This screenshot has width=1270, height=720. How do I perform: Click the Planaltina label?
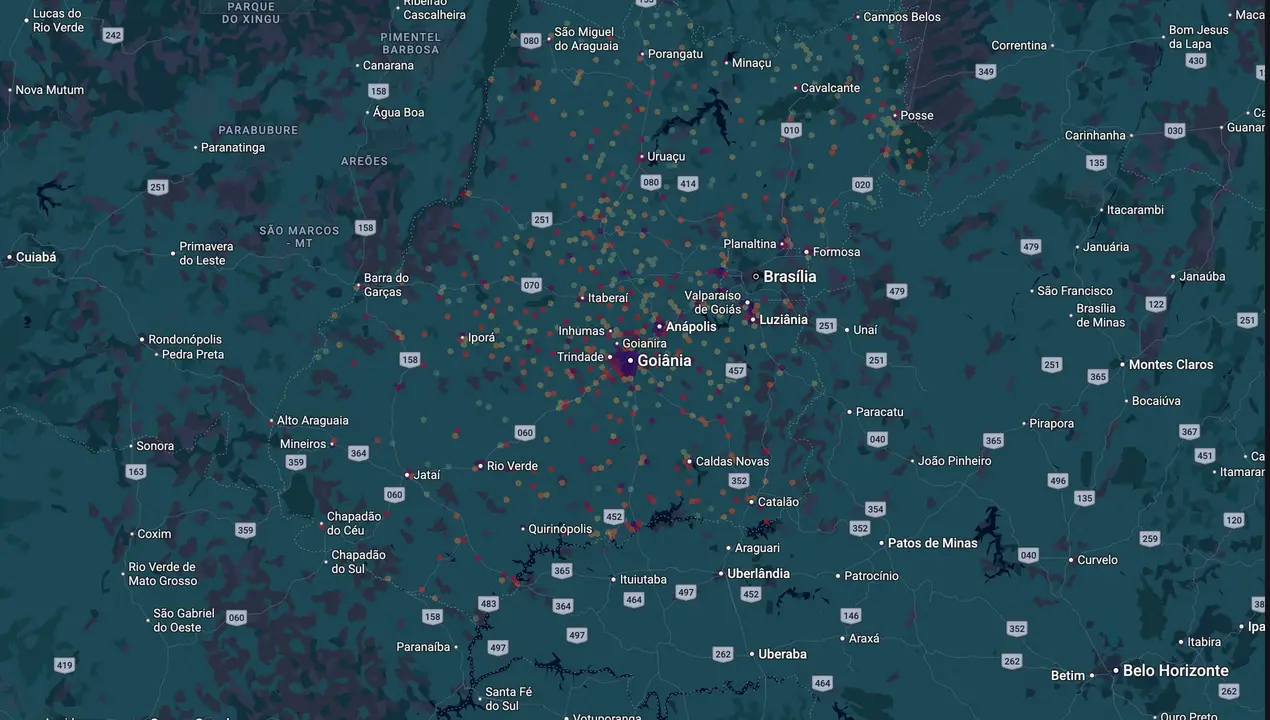click(750, 244)
